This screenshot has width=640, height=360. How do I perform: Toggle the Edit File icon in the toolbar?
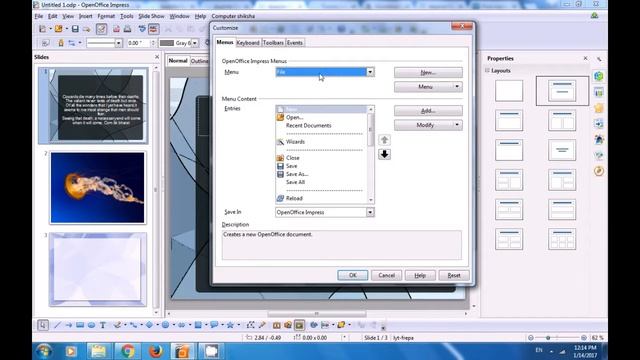point(101,29)
